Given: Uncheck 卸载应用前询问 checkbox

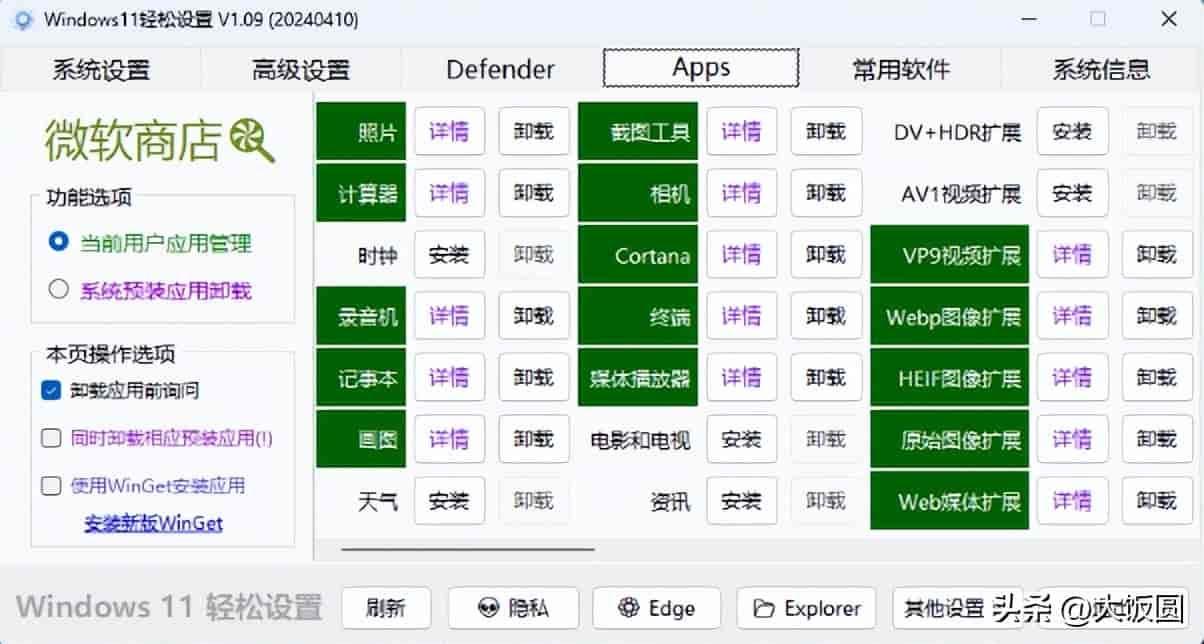Looking at the screenshot, I should 51,390.
